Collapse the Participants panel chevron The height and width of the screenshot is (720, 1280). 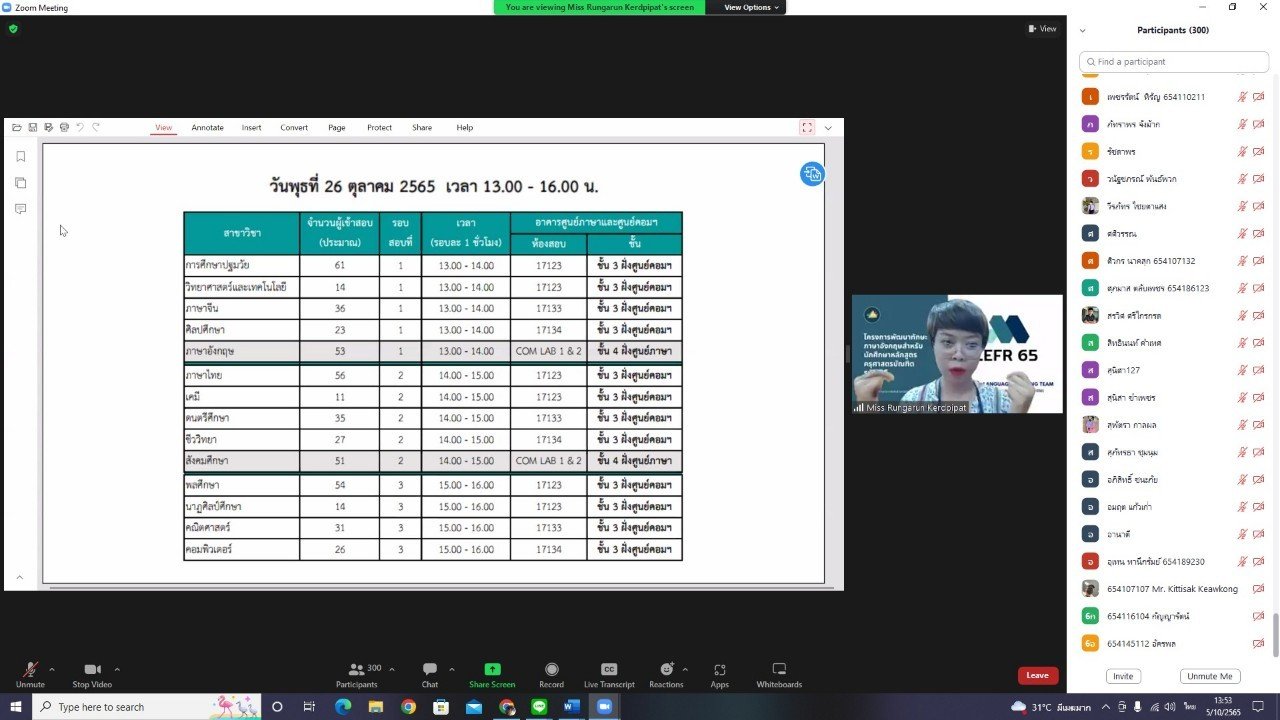pyautogui.click(x=1082, y=31)
